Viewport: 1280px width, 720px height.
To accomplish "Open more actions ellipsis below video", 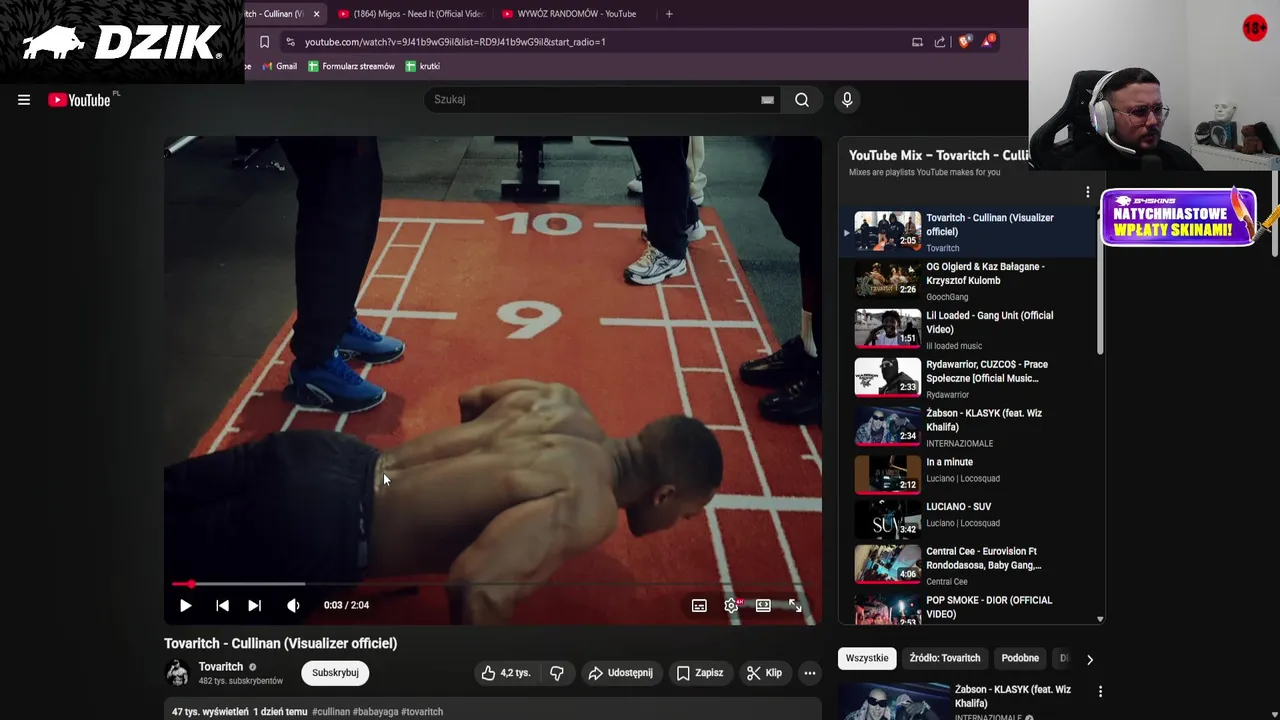I will [810, 673].
